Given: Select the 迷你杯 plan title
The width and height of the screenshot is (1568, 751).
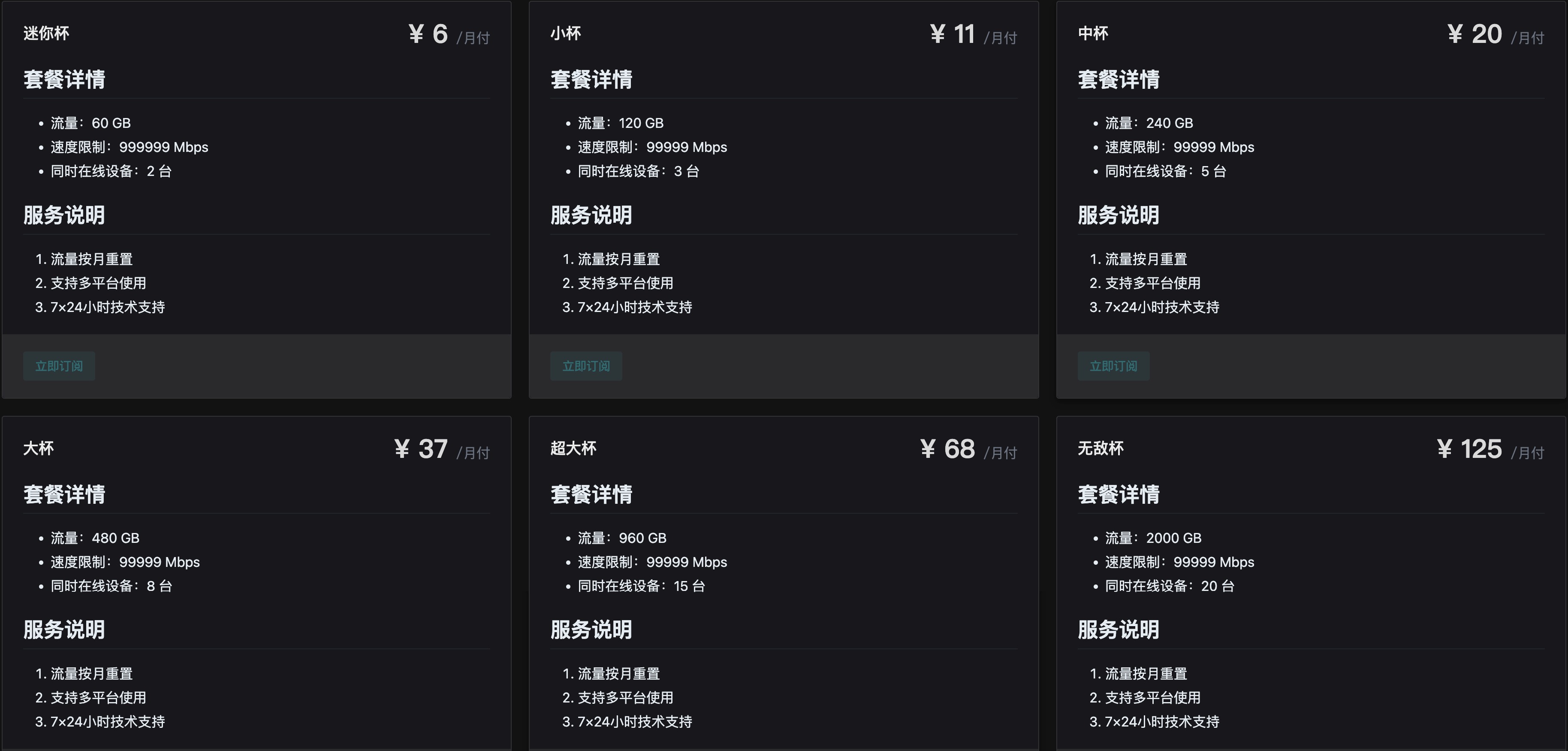Looking at the screenshot, I should click(46, 33).
